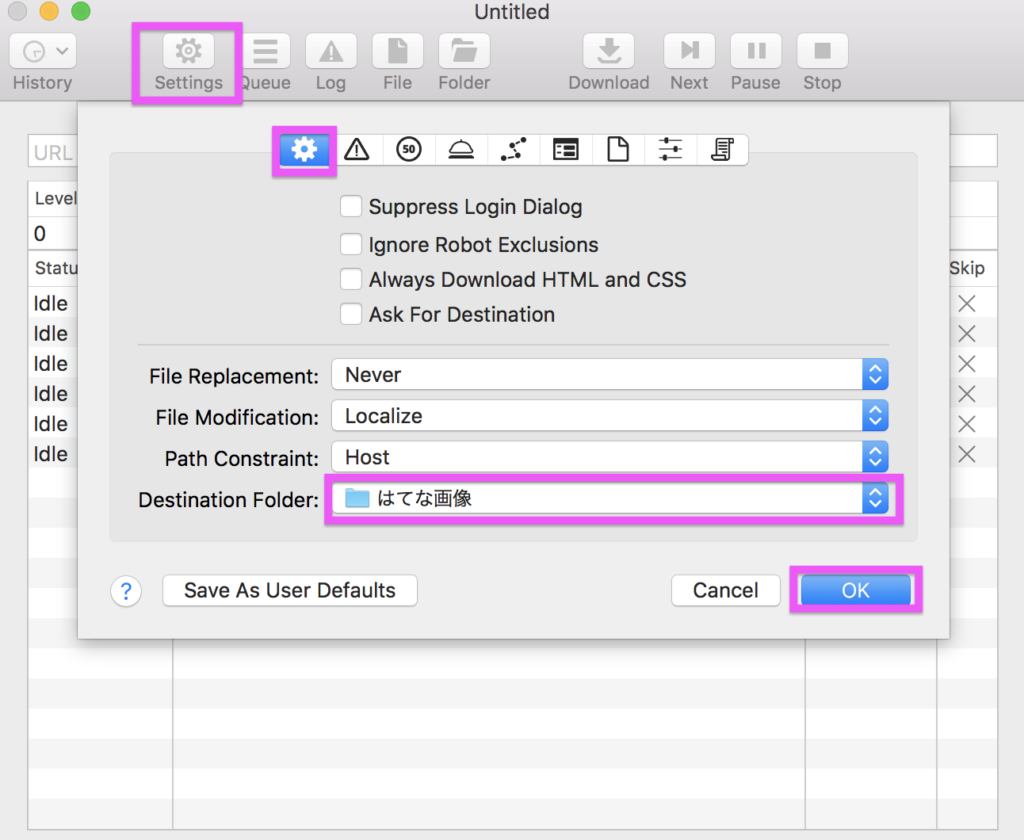Image resolution: width=1024 pixels, height=840 pixels.
Task: Select the sliders settings tab
Action: click(670, 150)
